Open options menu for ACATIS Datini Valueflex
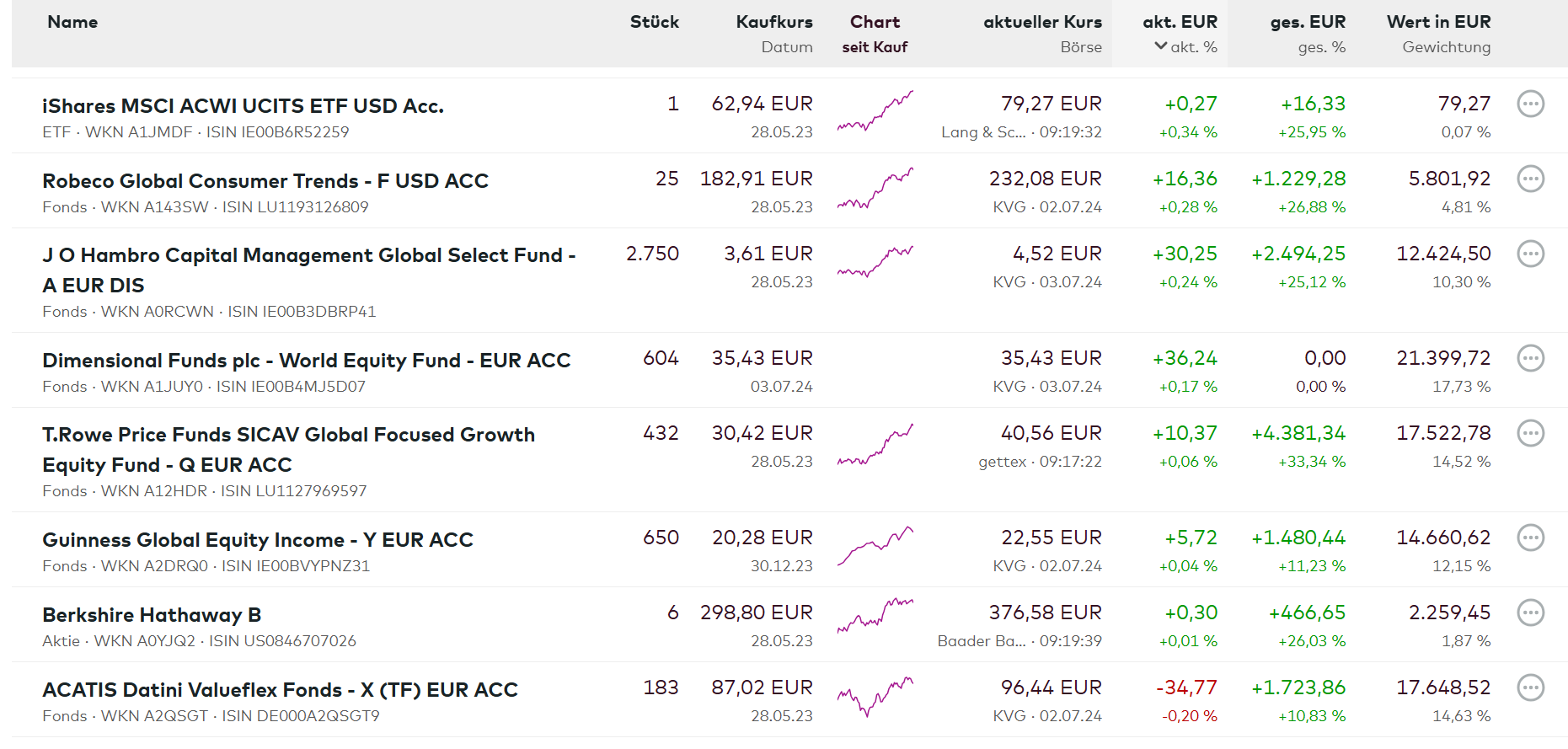 pos(1530,688)
